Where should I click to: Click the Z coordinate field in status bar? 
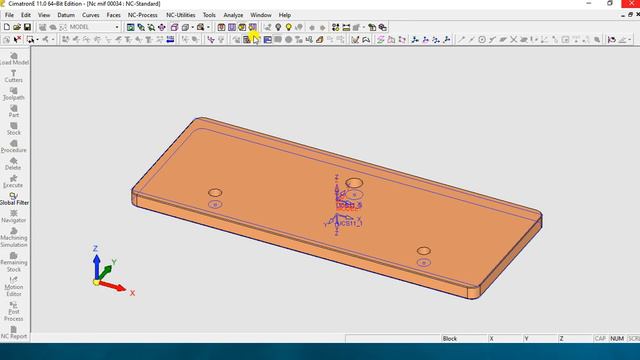[x=575, y=339]
